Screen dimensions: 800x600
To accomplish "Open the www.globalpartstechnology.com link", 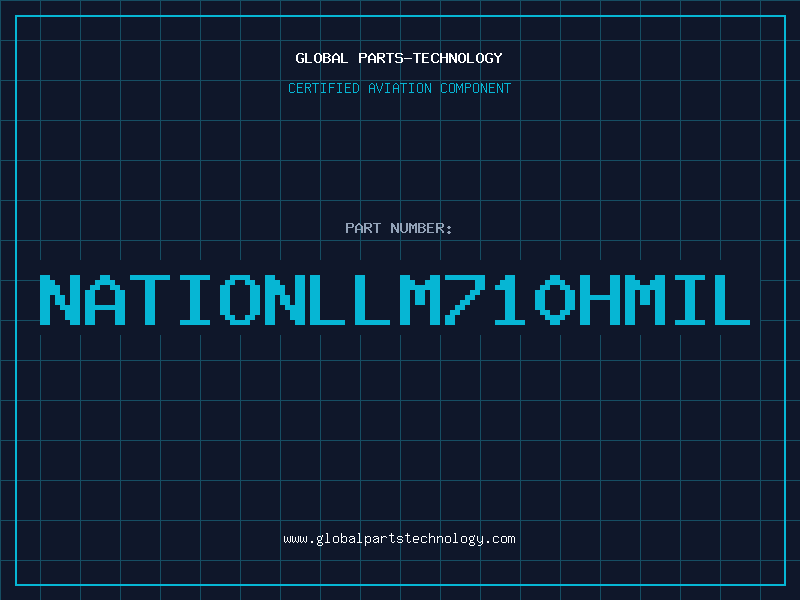I will 399,539.
